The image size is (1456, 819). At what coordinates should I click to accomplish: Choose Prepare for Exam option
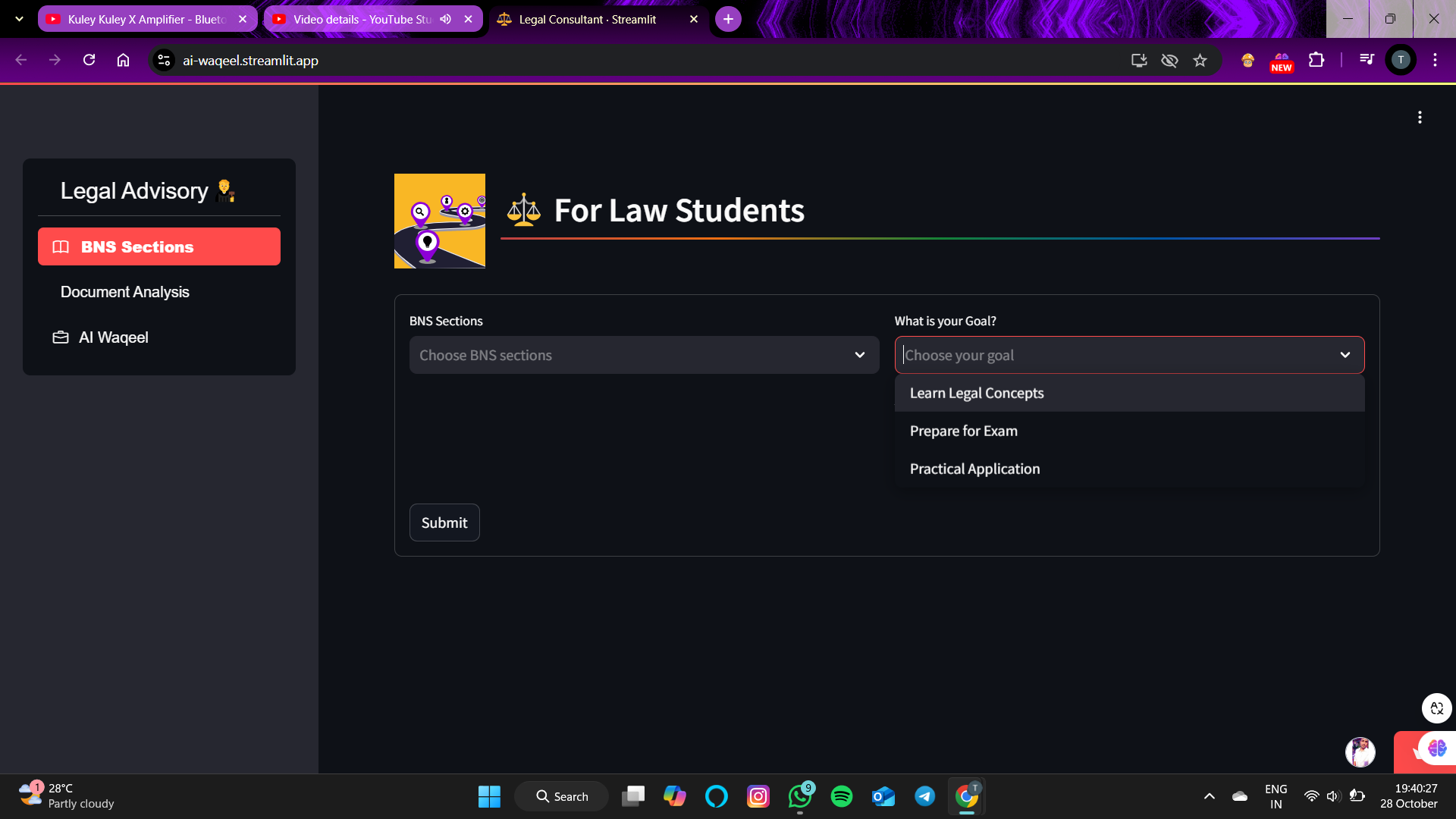tap(963, 431)
